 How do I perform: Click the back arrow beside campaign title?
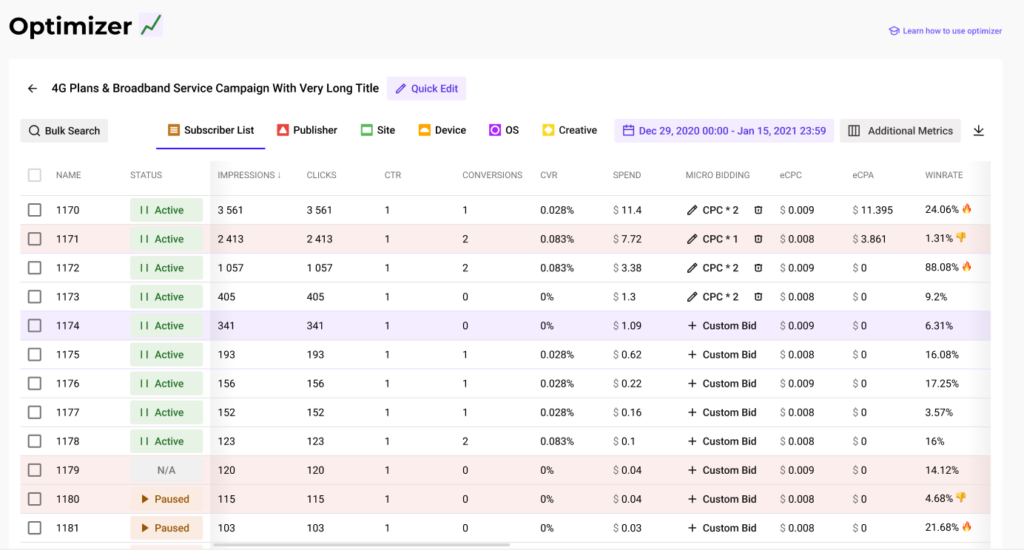[32, 89]
